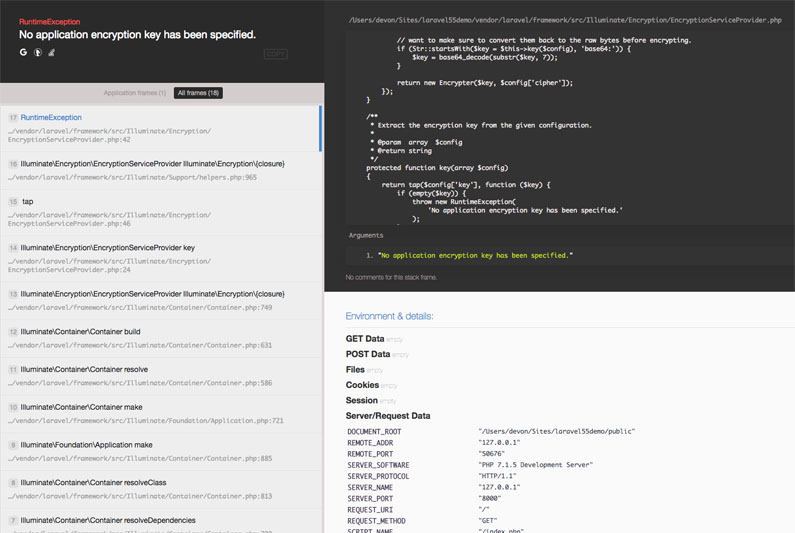This screenshot has width=795, height=533.
Task: Click the 'throw new RuntimeException(' code line
Action: [464, 202]
